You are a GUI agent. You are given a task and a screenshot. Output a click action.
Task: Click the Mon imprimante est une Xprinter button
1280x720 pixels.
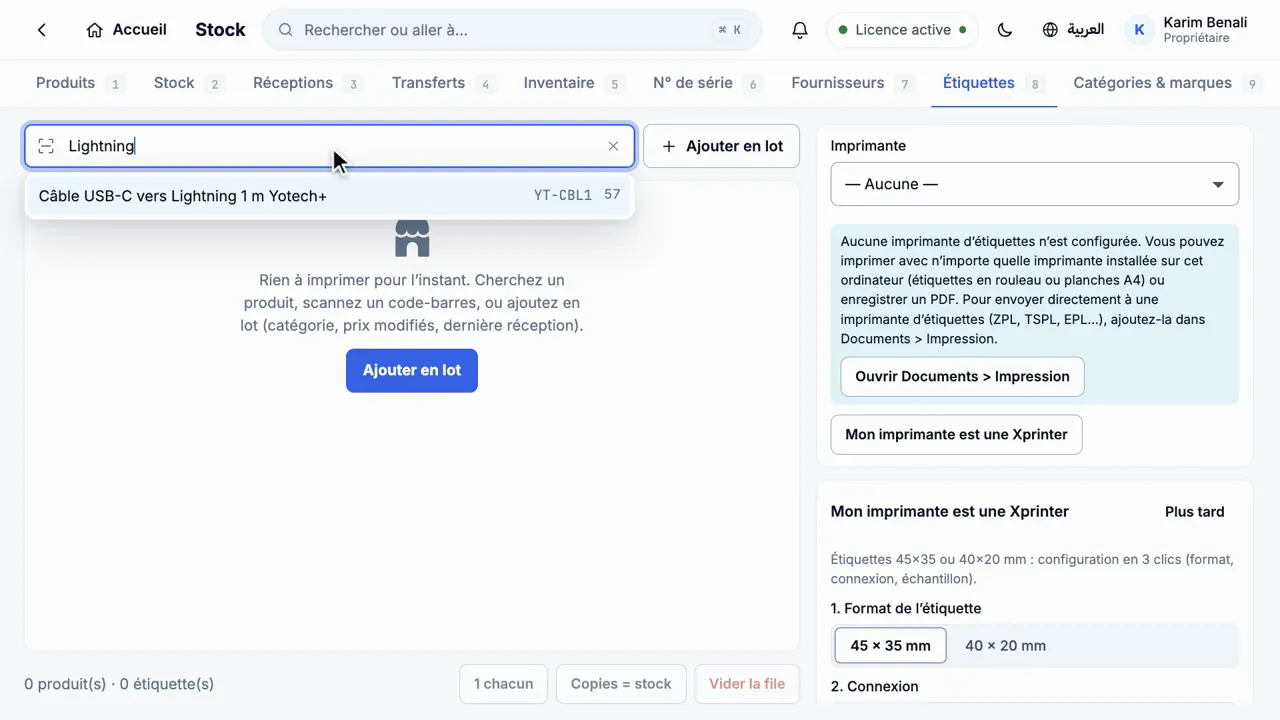point(956,434)
